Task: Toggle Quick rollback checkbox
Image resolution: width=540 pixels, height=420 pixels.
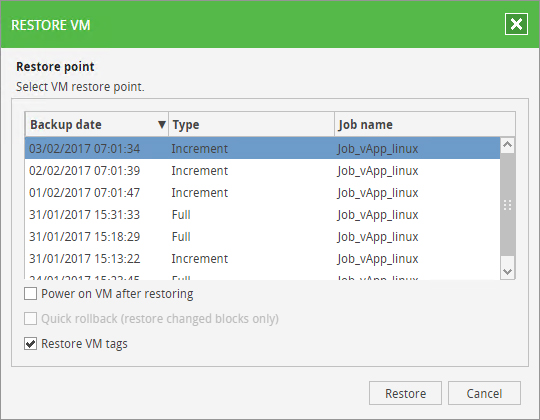Action: pyautogui.click(x=30, y=319)
